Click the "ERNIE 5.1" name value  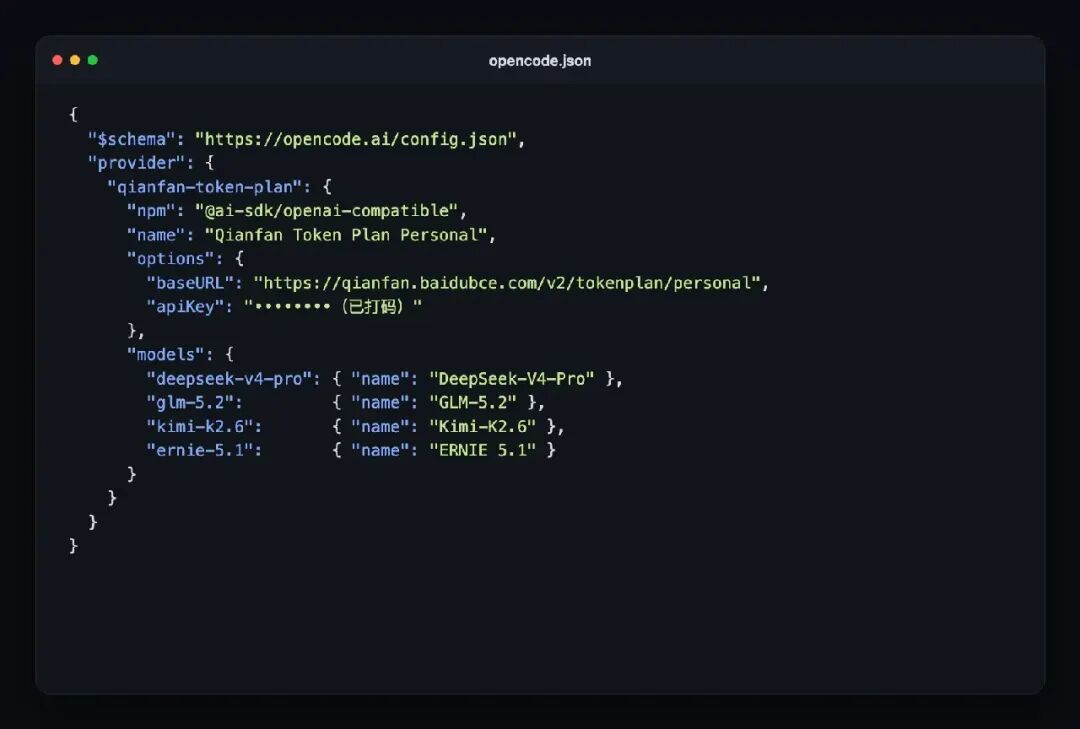click(x=482, y=451)
